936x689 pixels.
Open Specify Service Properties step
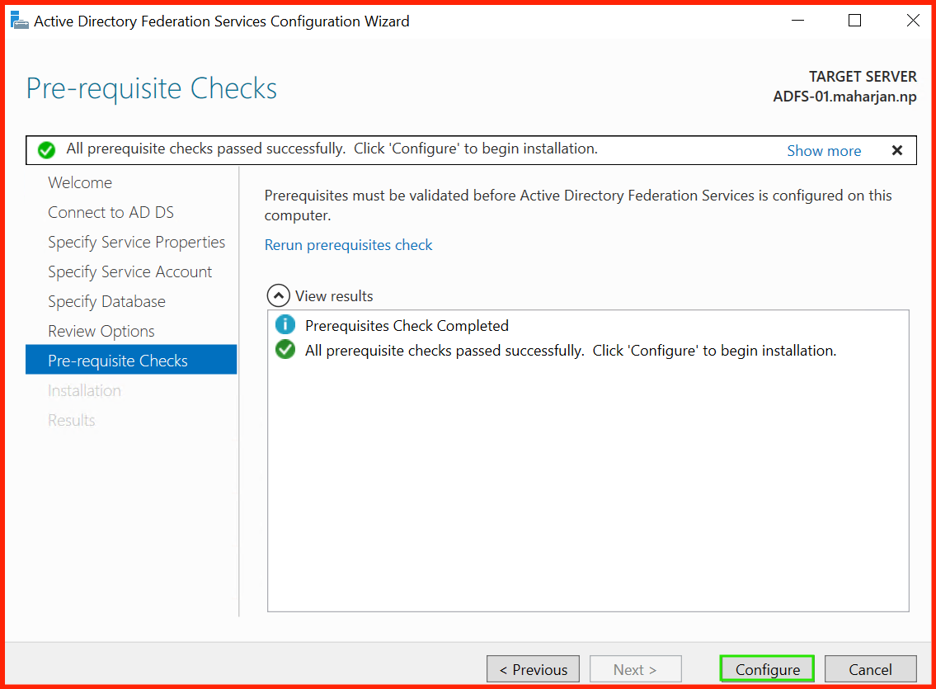click(137, 242)
